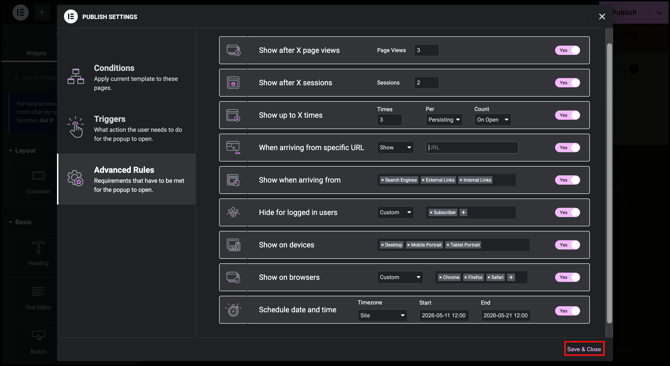The image size is (670, 366).
Task: Remove the Internal Links tag
Action: [x=461, y=180]
